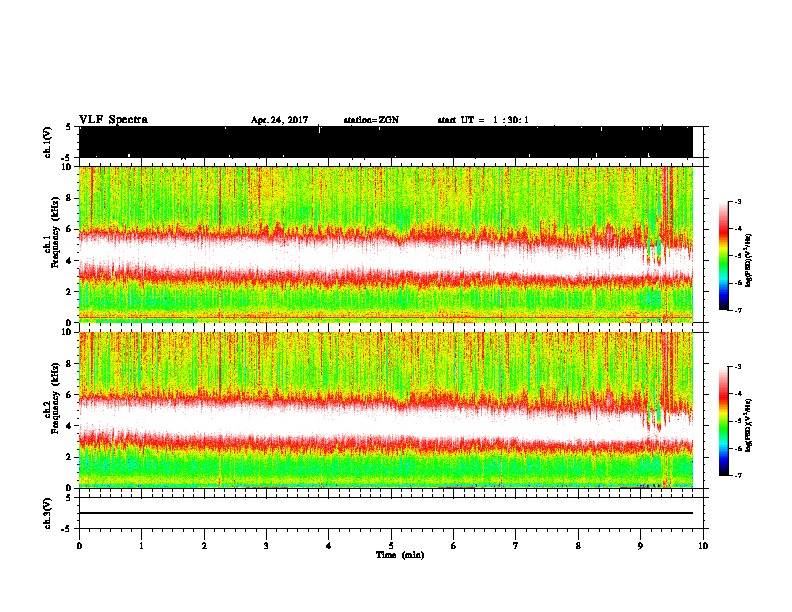
Task: Click time axis tick label "9"
Action: pos(640,546)
